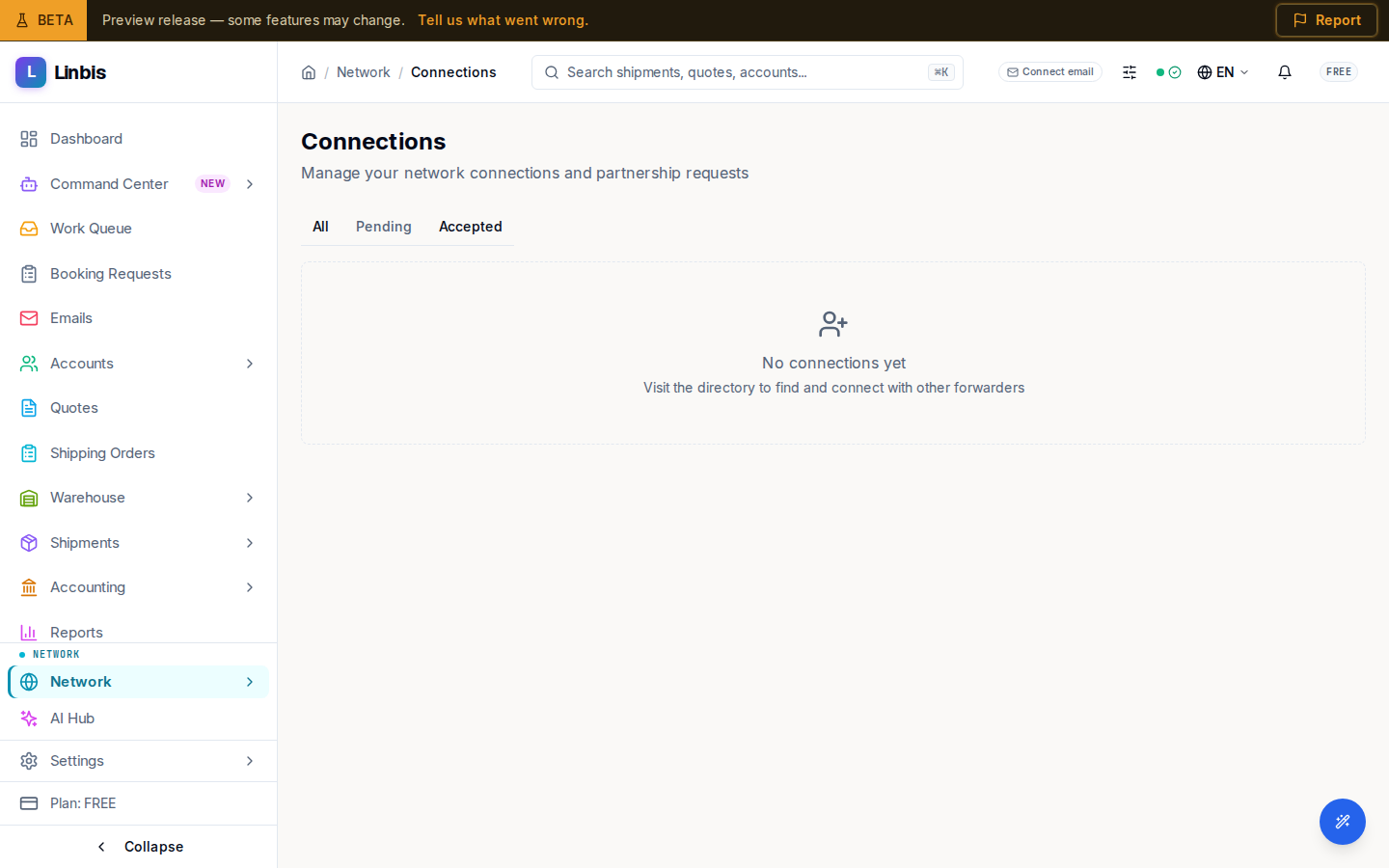This screenshot has width=1389, height=868.
Task: Click the Accounts people icon
Action: [x=29, y=364]
